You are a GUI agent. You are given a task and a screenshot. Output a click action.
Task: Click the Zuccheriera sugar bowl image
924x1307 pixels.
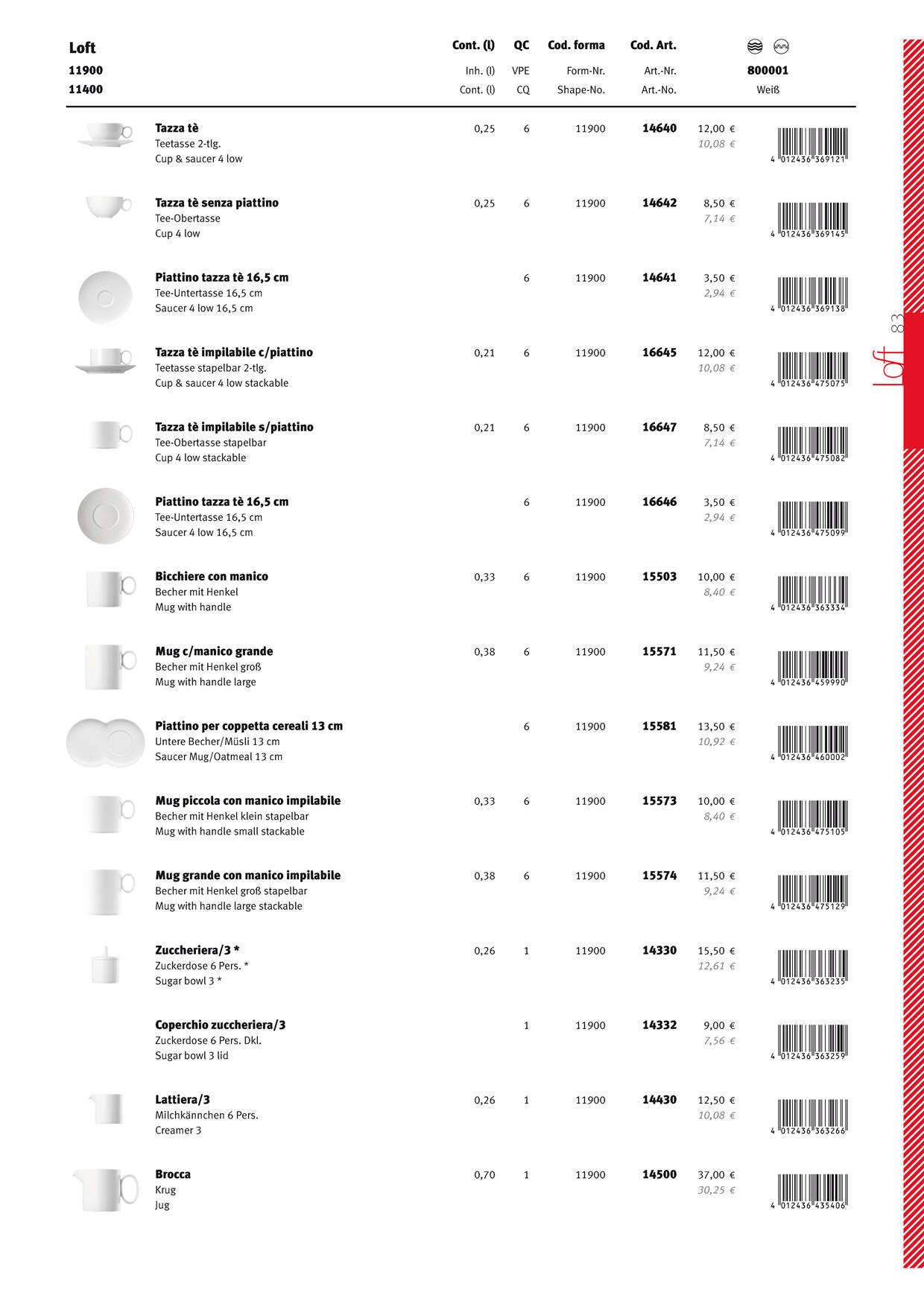coord(105,965)
